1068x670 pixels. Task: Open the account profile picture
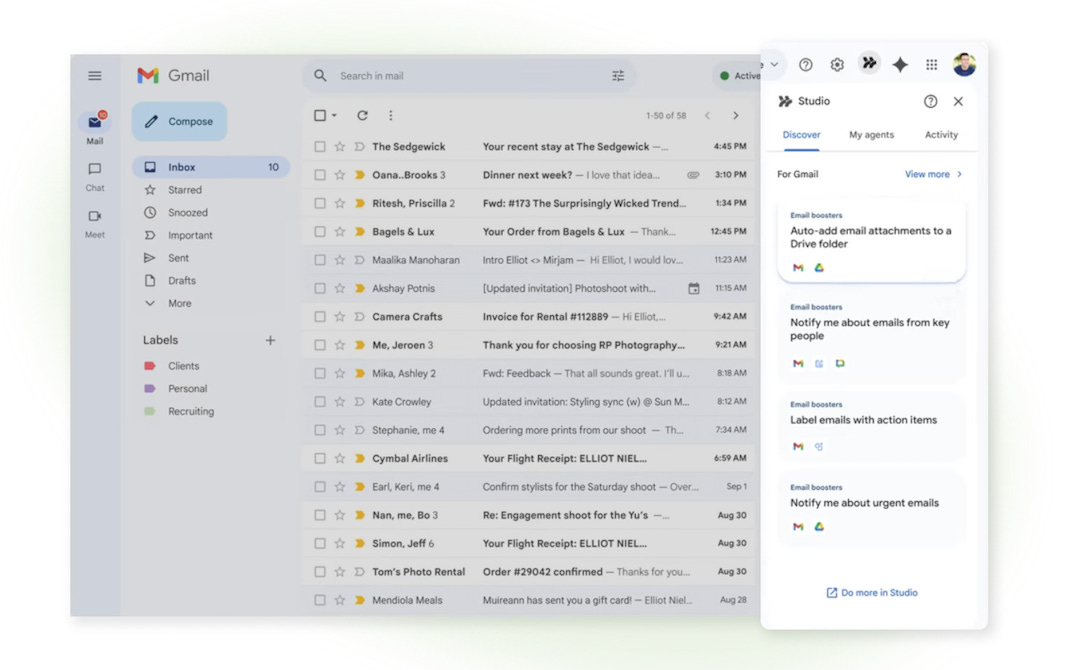pyautogui.click(x=964, y=65)
